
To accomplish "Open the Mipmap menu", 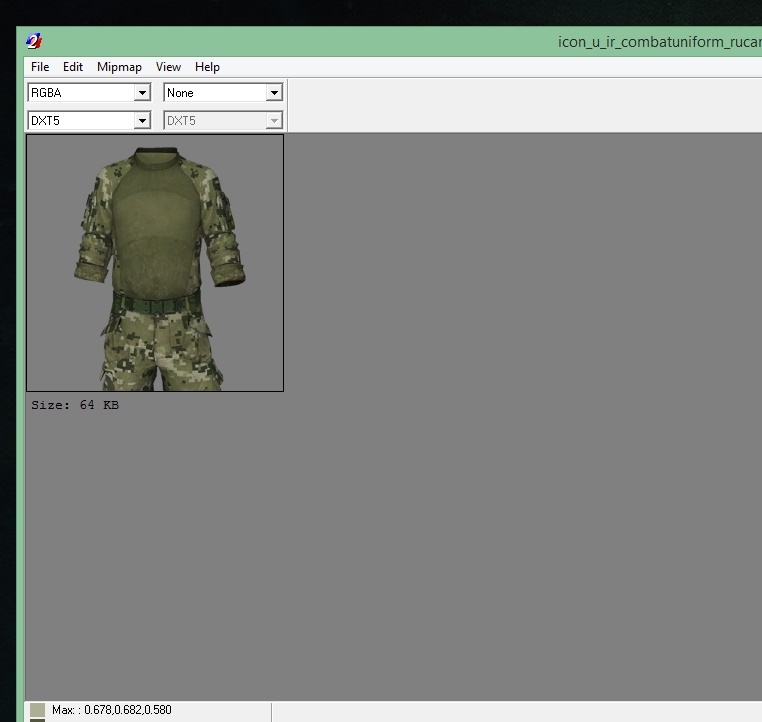I will (119, 67).
